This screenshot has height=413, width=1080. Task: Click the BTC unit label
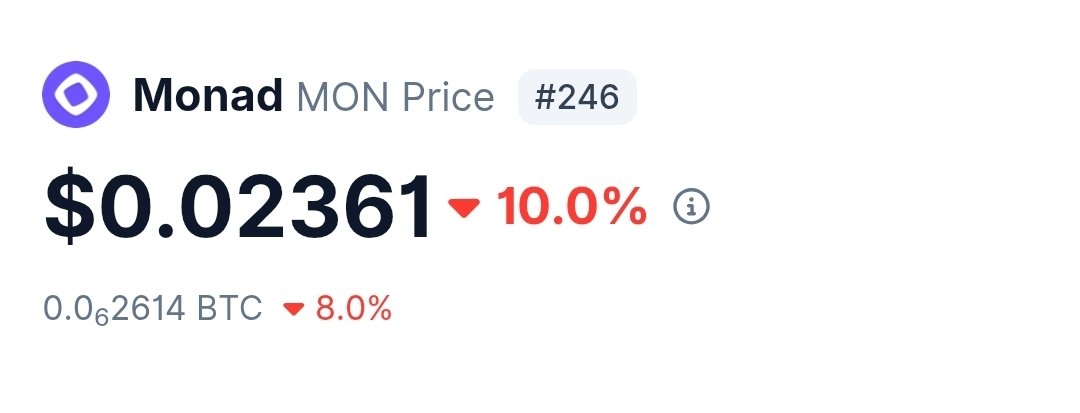[229, 309]
